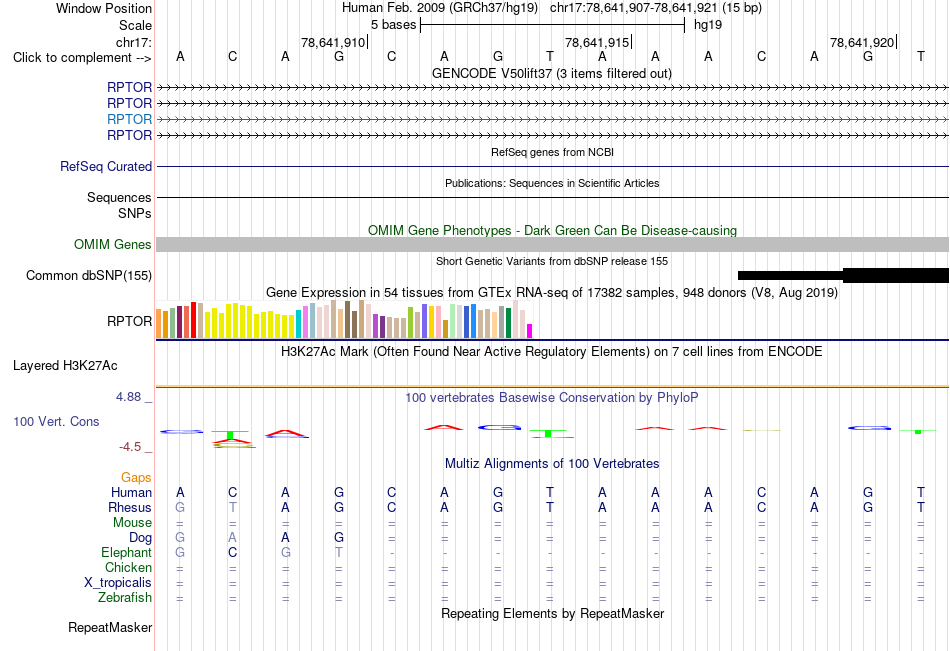Click the 78,641,915 position marker

click(597, 42)
